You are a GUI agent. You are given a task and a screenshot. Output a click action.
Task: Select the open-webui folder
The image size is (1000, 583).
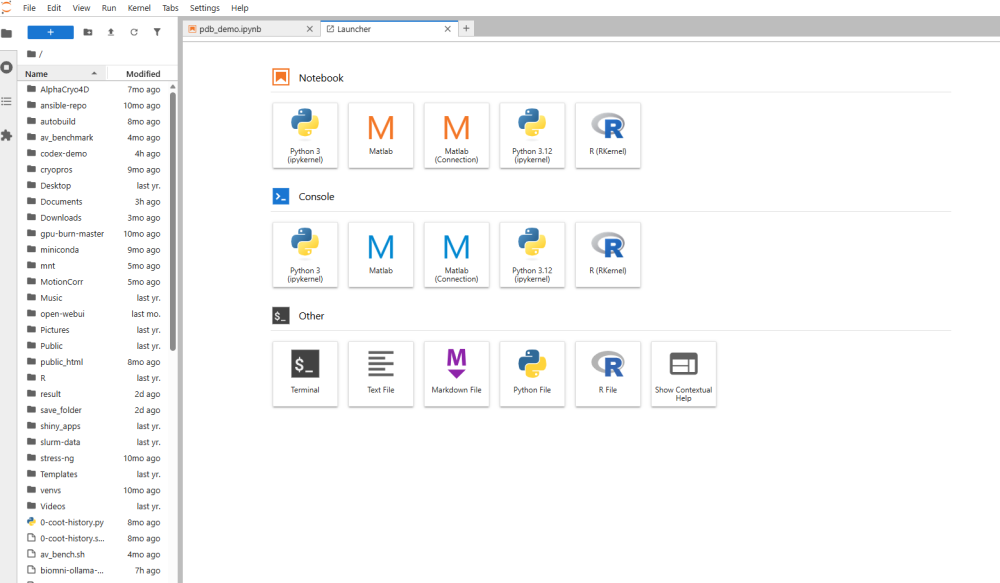93,314
